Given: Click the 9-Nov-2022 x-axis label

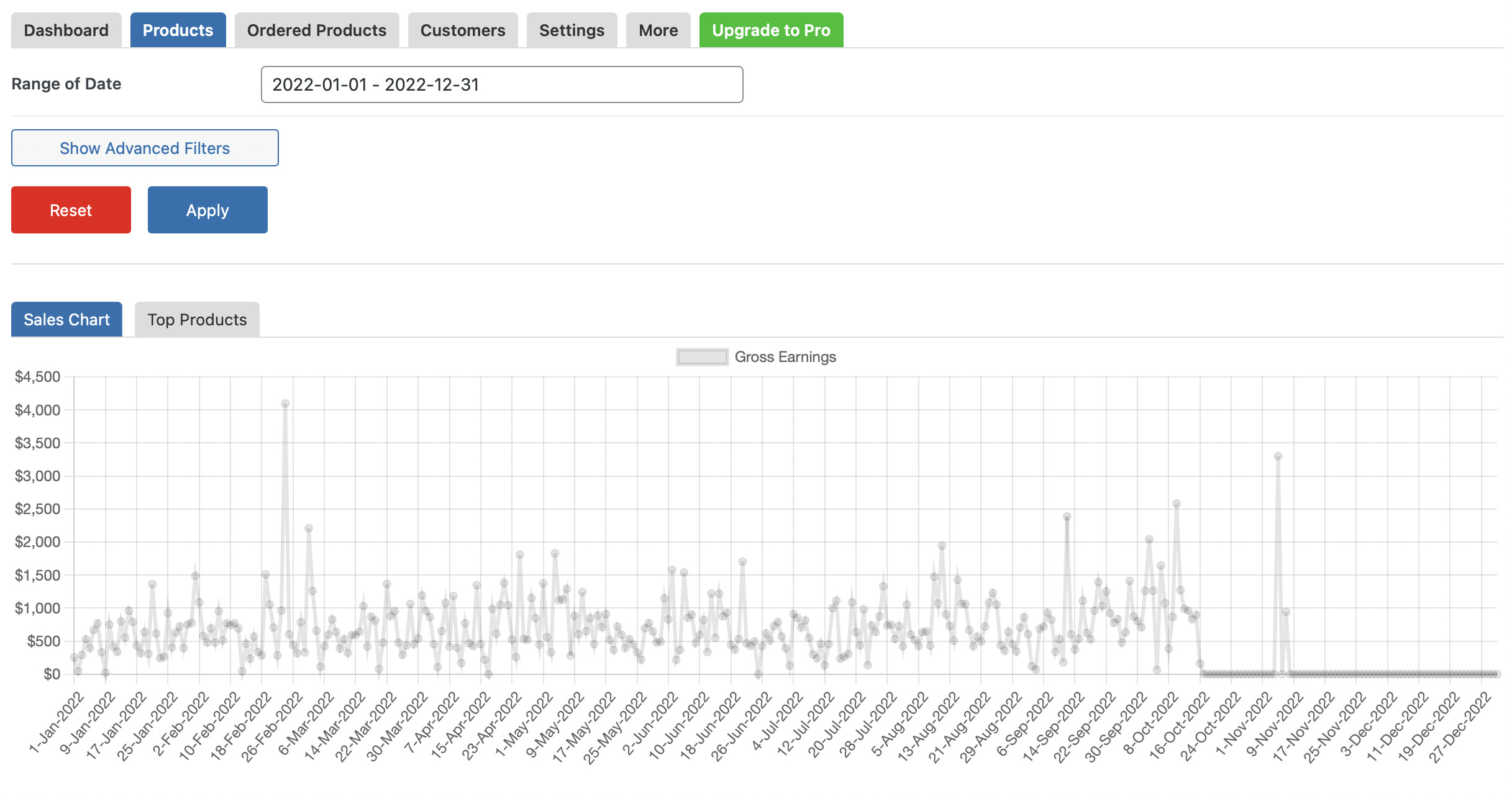Looking at the screenshot, I should pyautogui.click(x=1275, y=725).
